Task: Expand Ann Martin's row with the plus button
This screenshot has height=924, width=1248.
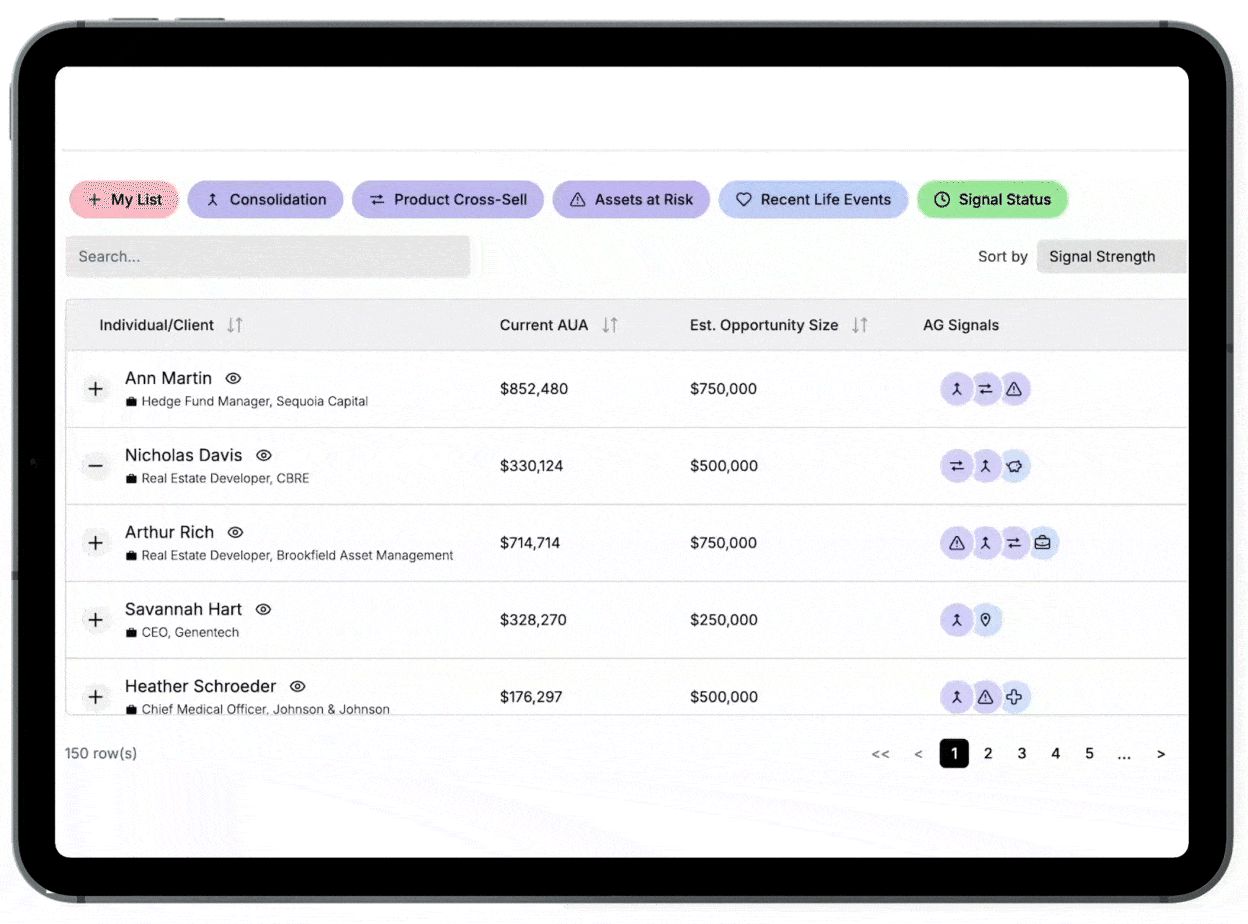Action: (x=96, y=389)
